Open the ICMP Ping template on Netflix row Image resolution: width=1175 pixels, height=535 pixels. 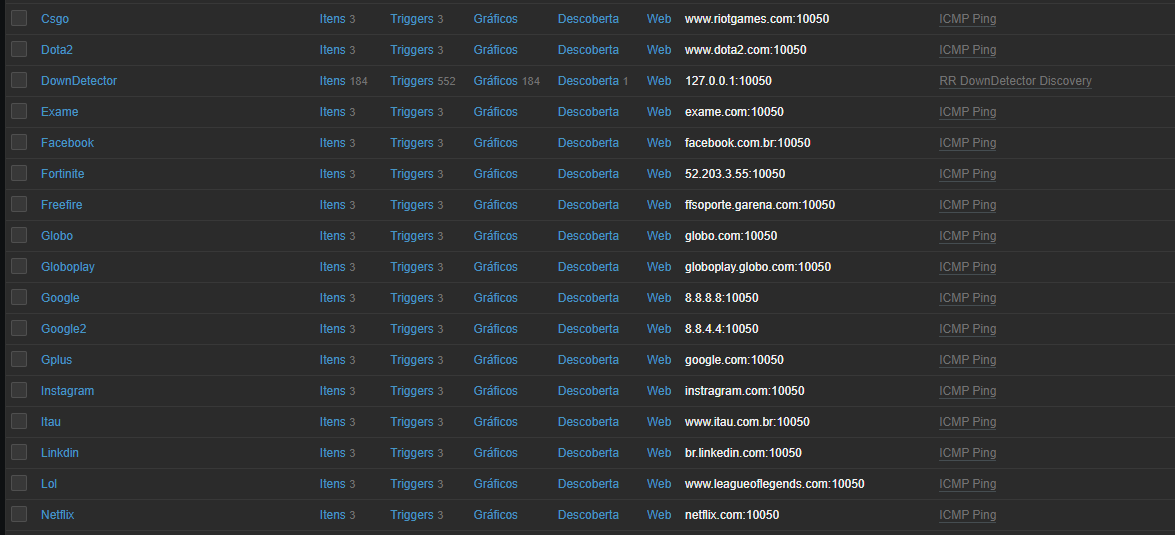967,515
